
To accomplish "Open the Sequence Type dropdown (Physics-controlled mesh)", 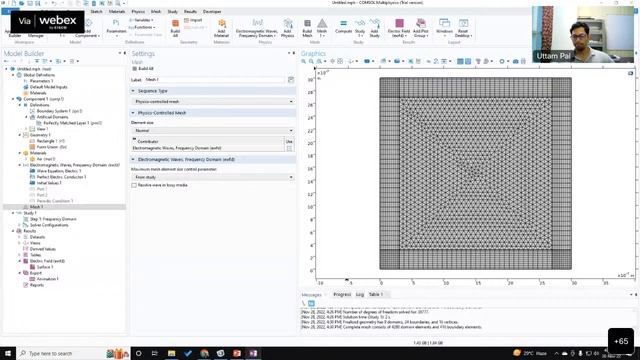I will (x=213, y=101).
